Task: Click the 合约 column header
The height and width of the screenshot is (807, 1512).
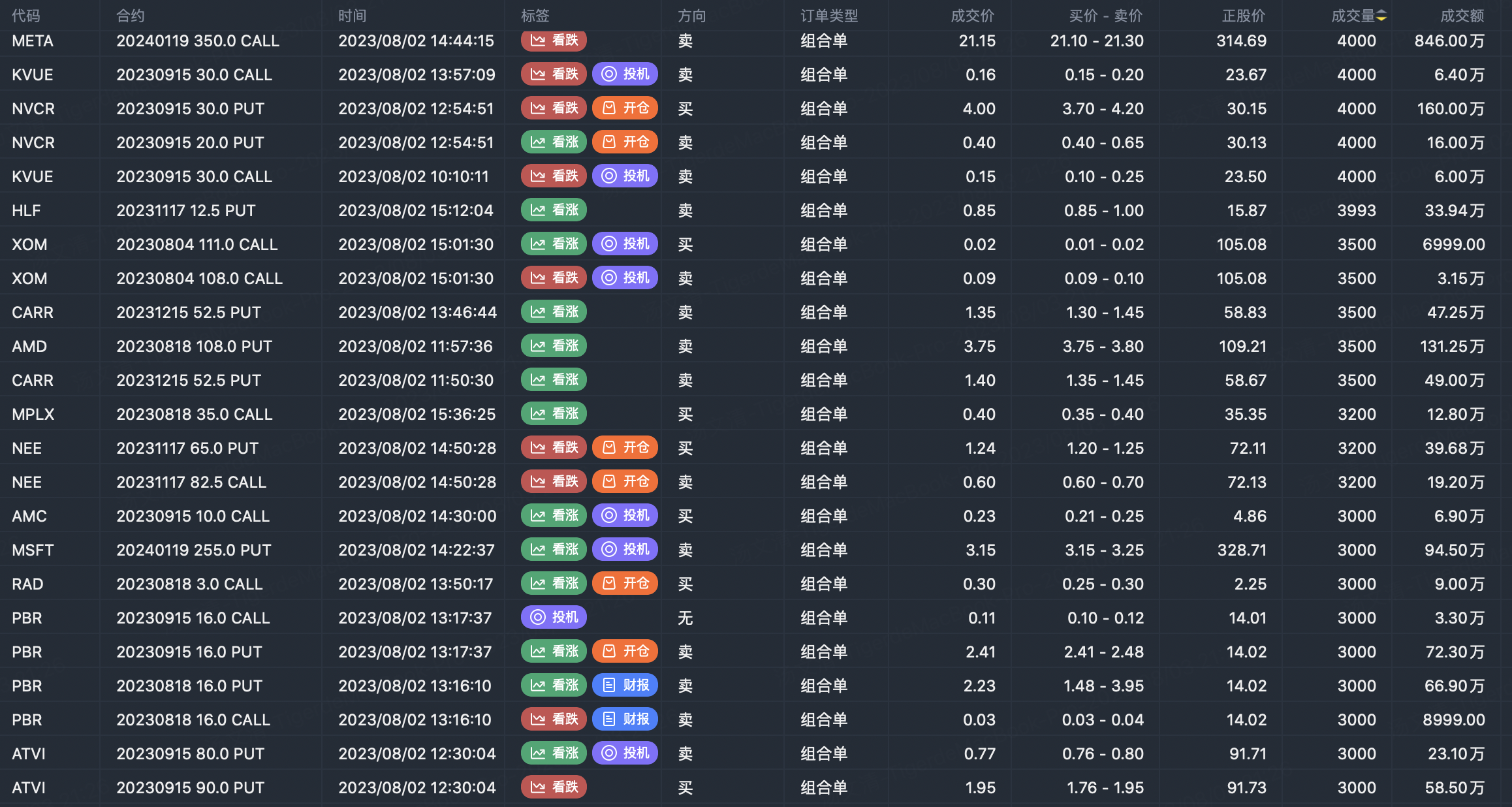Action: 131,16
